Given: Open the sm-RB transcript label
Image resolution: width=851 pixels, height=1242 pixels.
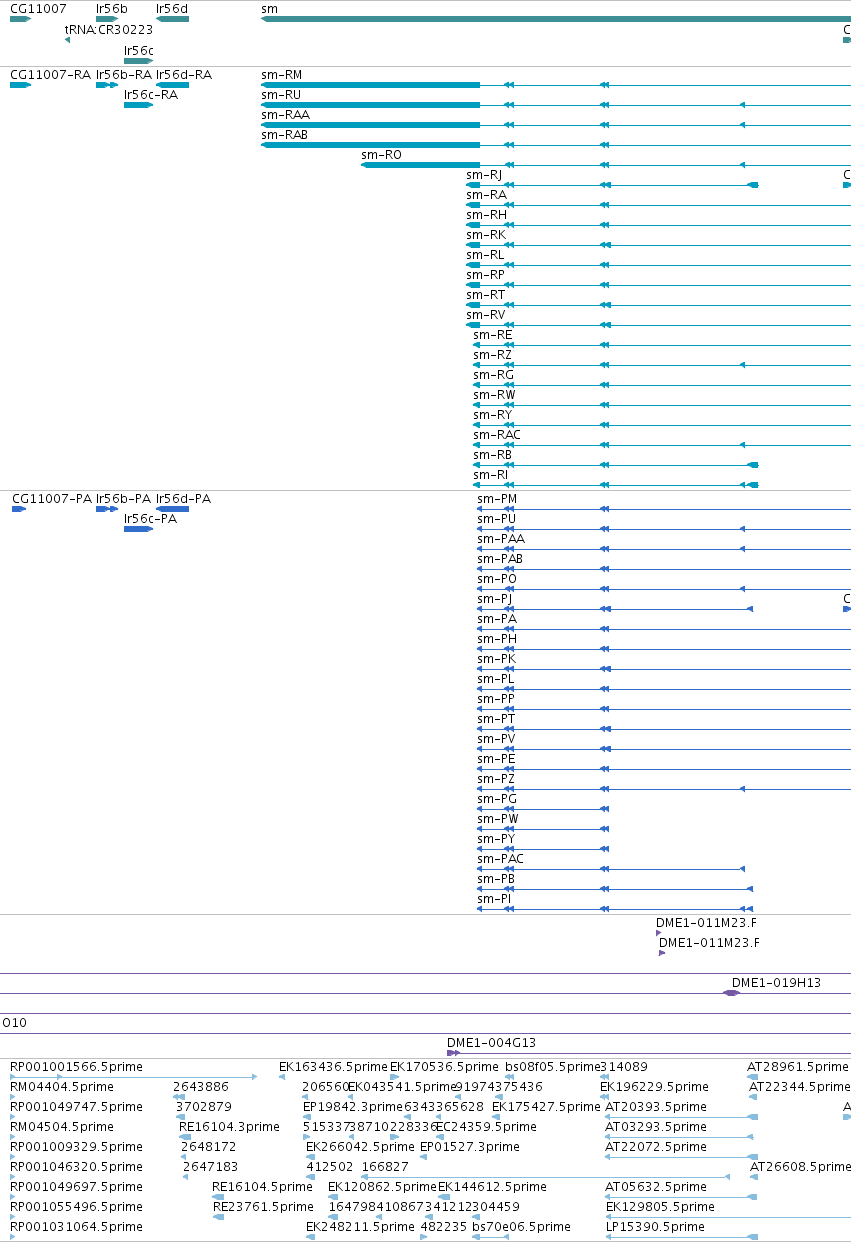Looking at the screenshot, I should [x=492, y=455].
